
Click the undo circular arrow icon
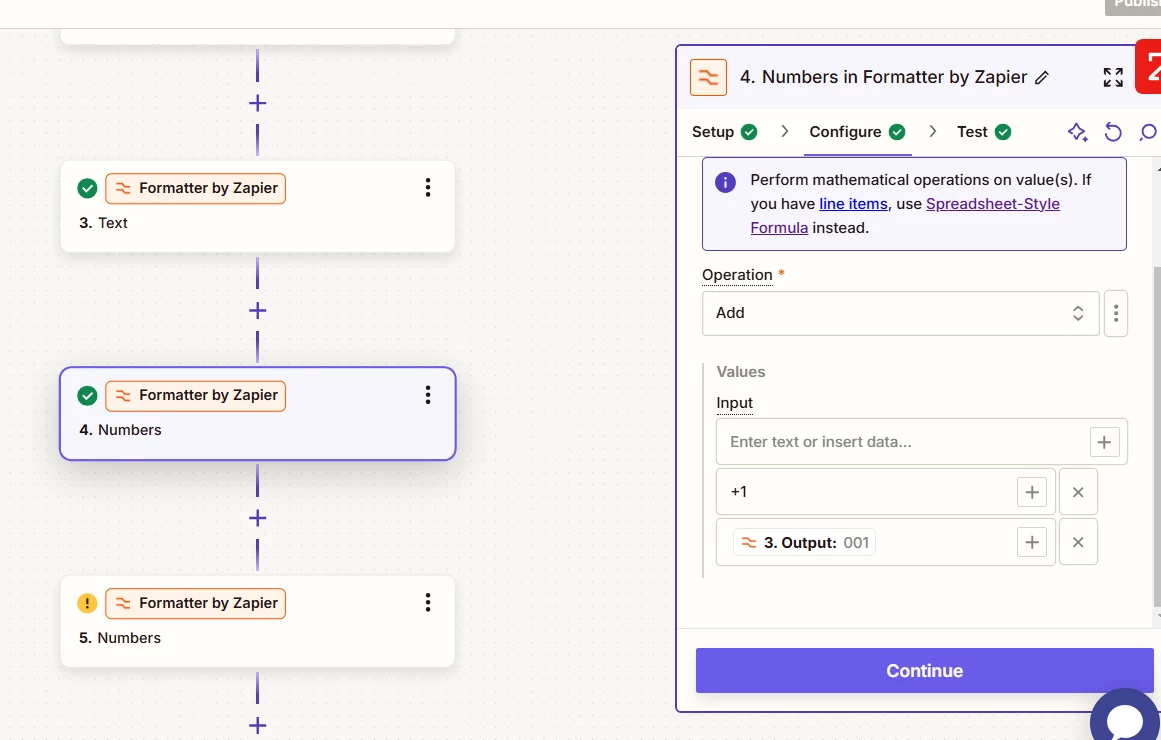pyautogui.click(x=1113, y=132)
